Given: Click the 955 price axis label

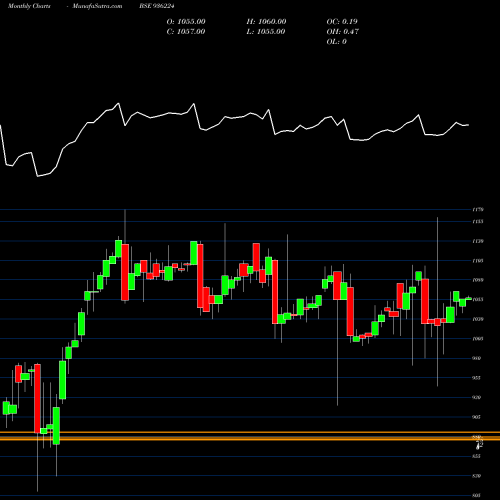Looking at the screenshot, I should [x=477, y=378].
